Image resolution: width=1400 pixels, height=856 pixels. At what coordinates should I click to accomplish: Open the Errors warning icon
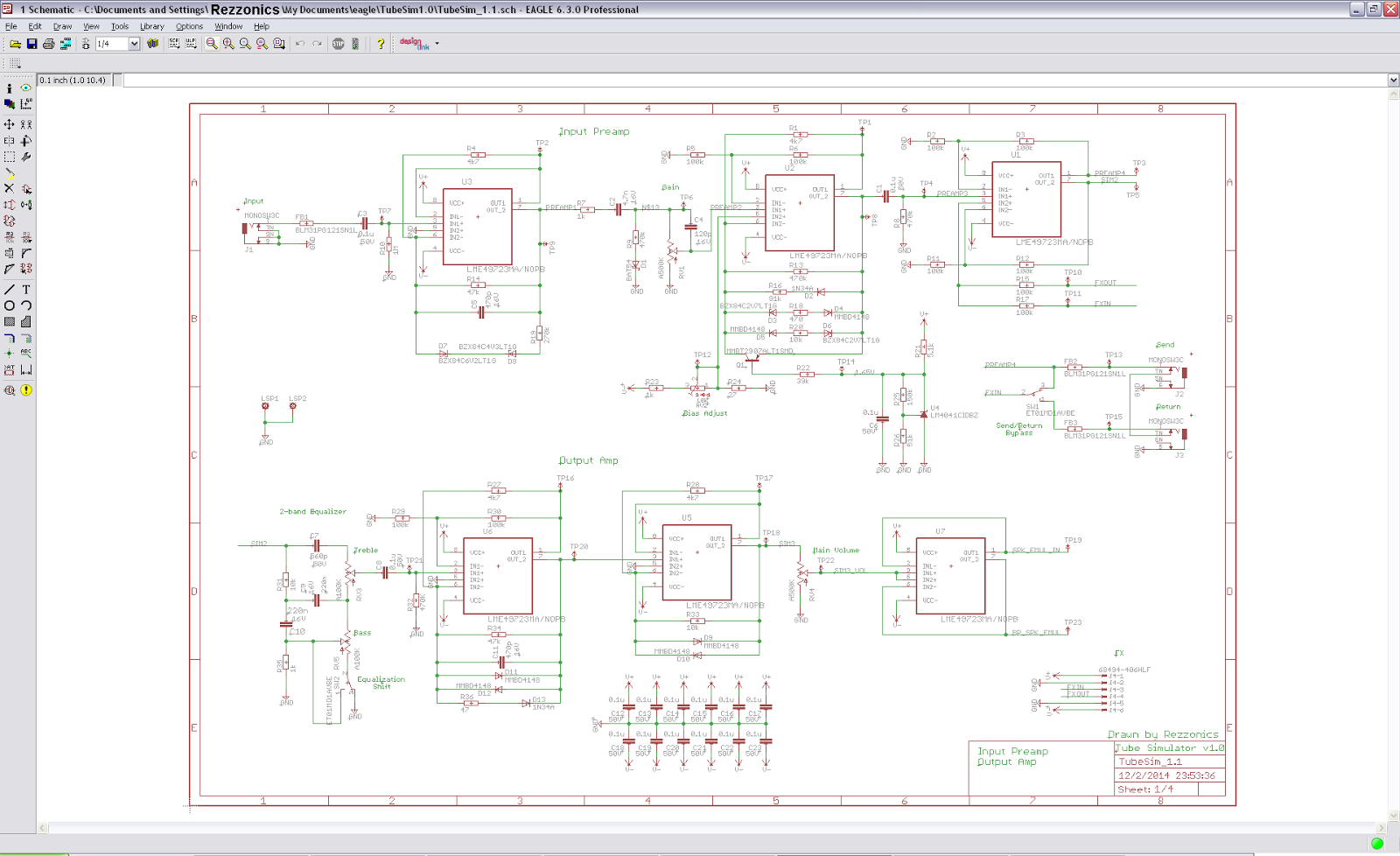(26, 390)
